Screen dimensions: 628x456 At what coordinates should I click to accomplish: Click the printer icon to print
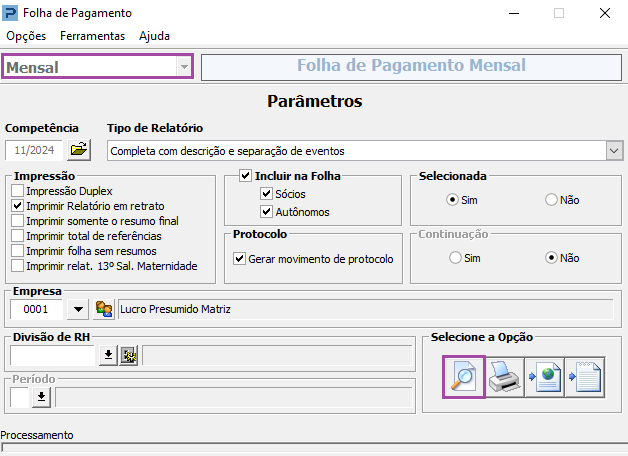pos(505,377)
